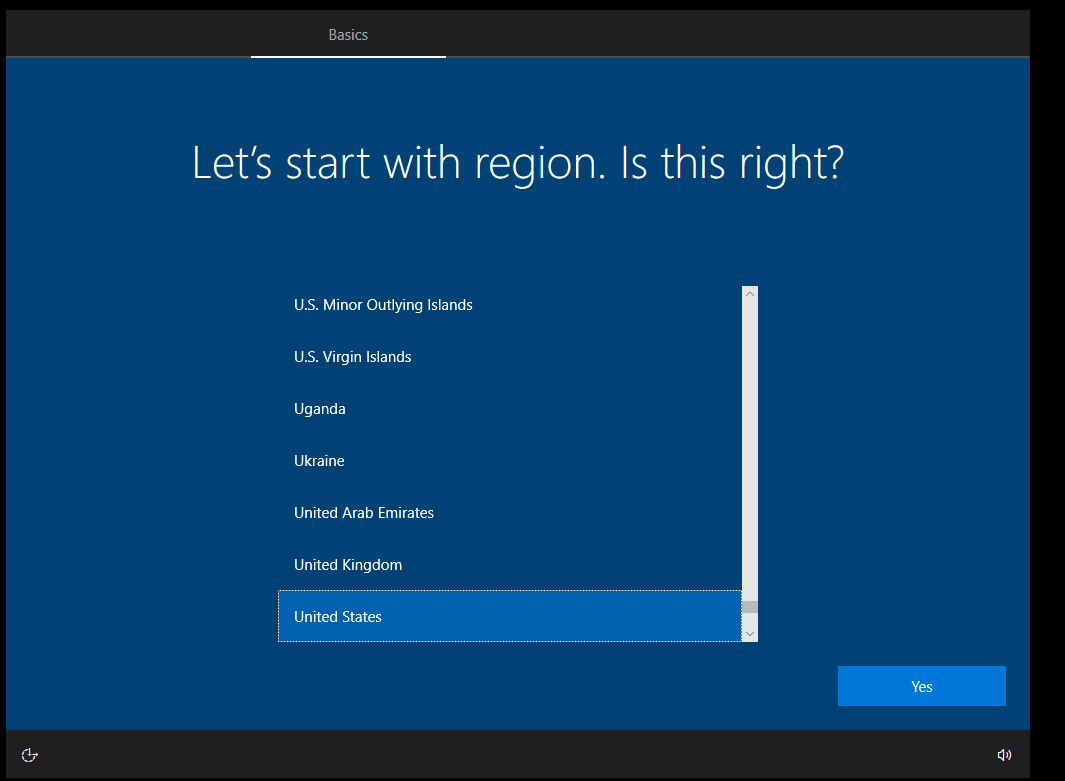Click the "Is this right?" heading text
This screenshot has width=1065, height=781.
click(x=733, y=164)
